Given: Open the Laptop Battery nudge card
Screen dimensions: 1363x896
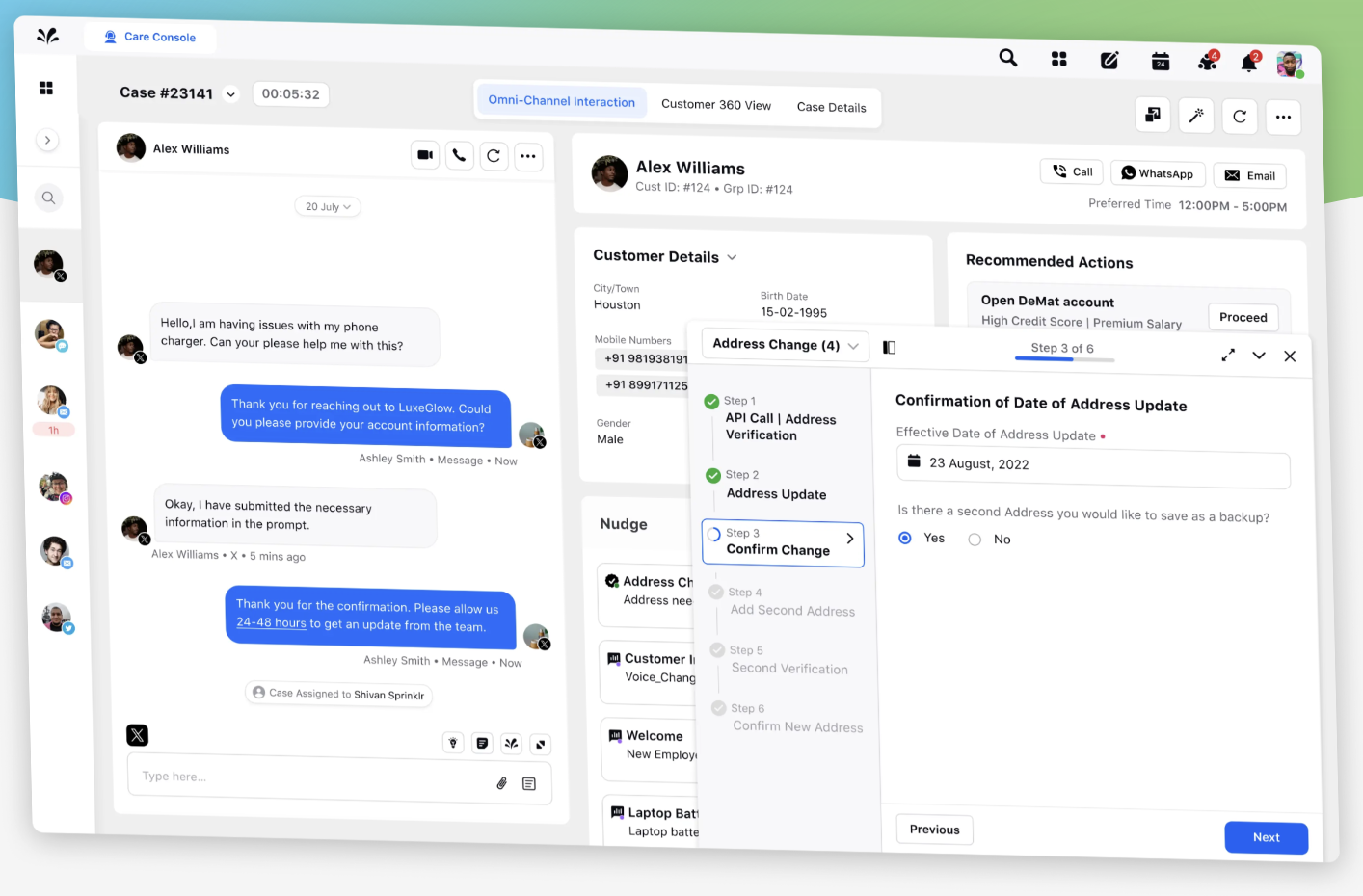Looking at the screenshot, I should [653, 821].
